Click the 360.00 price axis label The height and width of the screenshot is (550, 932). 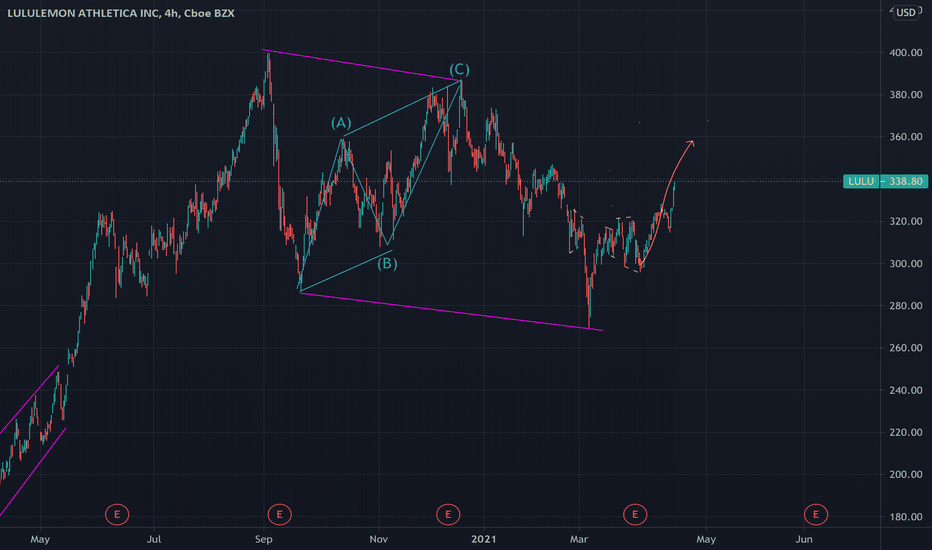click(906, 137)
